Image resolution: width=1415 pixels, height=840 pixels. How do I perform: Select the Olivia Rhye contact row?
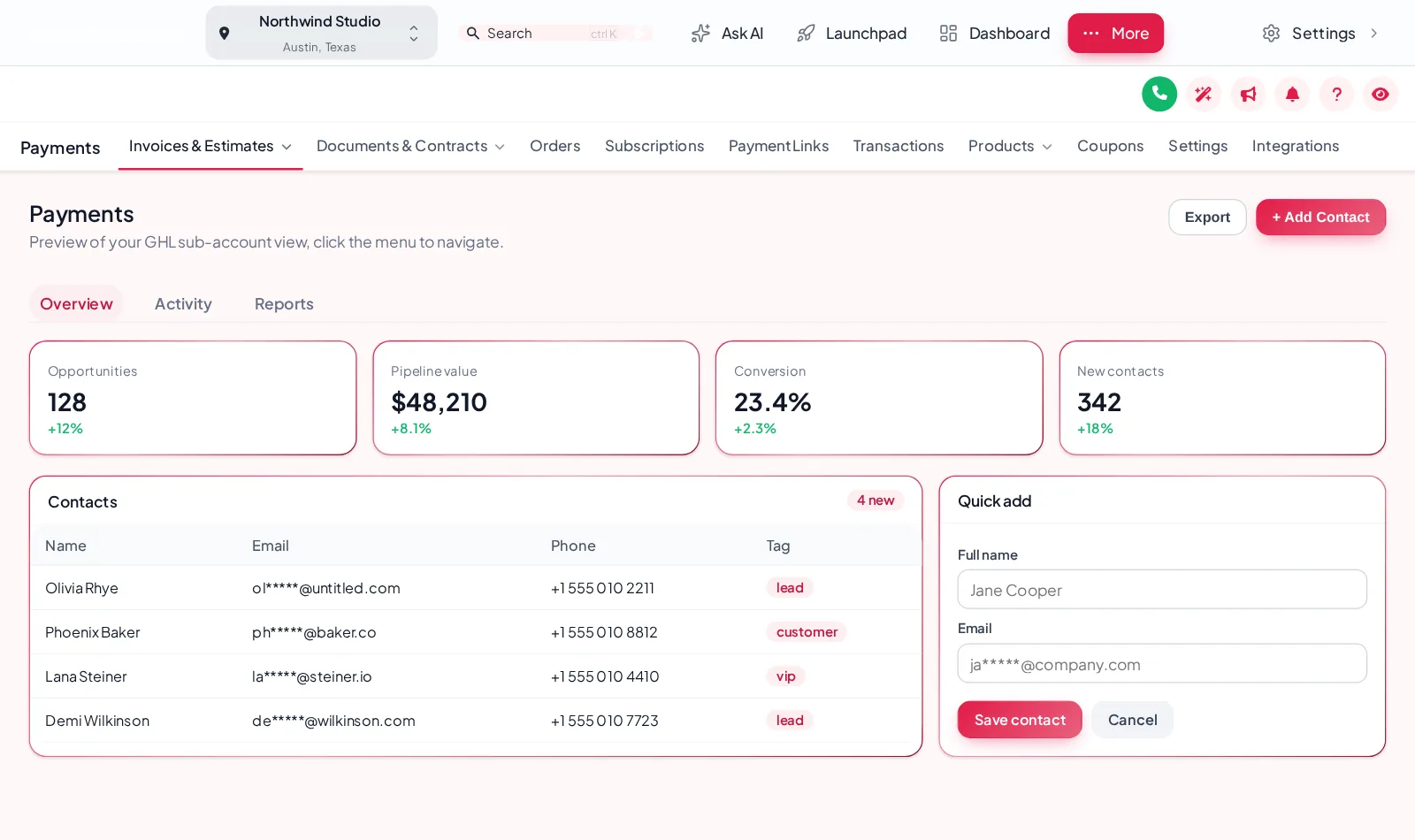(x=476, y=588)
